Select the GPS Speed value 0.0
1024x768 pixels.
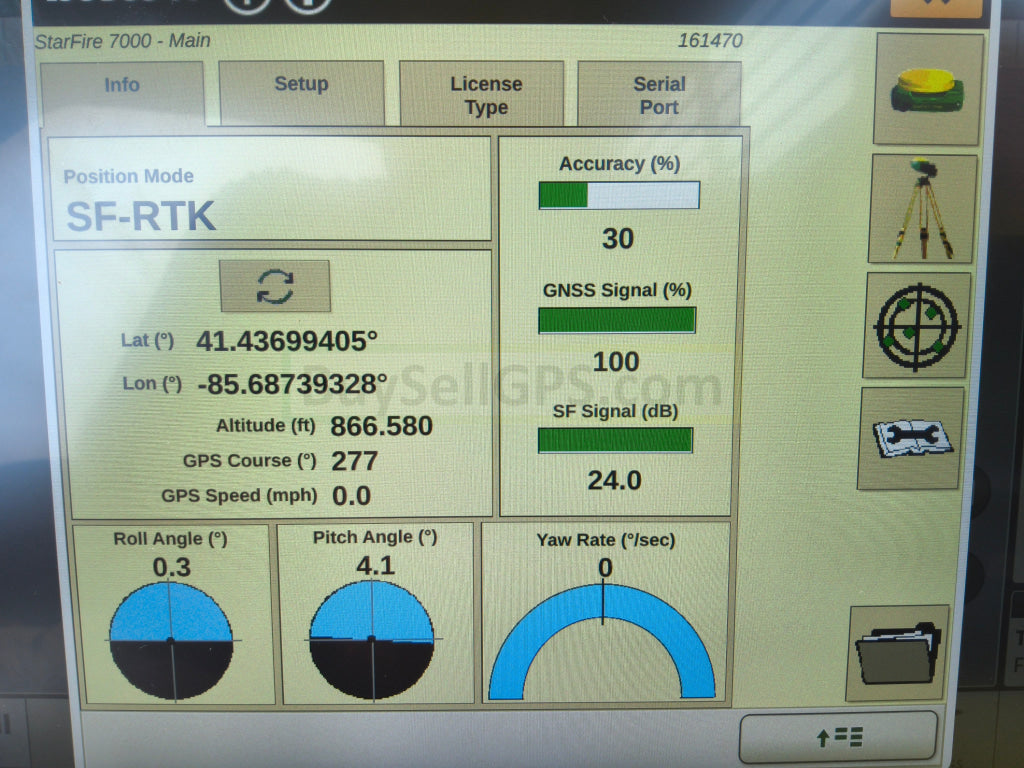point(351,496)
